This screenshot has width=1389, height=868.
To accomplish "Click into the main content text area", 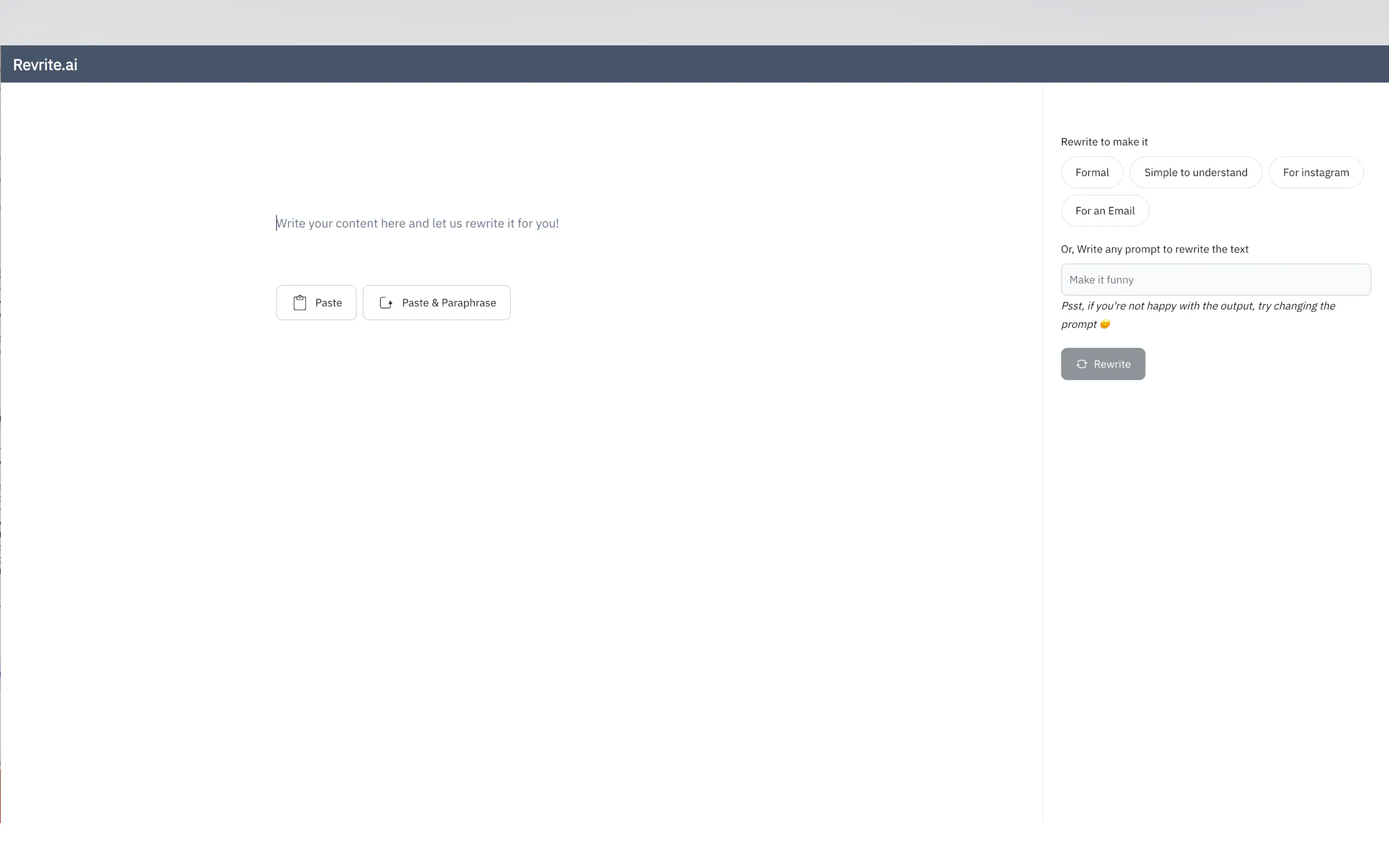I will coord(417,224).
